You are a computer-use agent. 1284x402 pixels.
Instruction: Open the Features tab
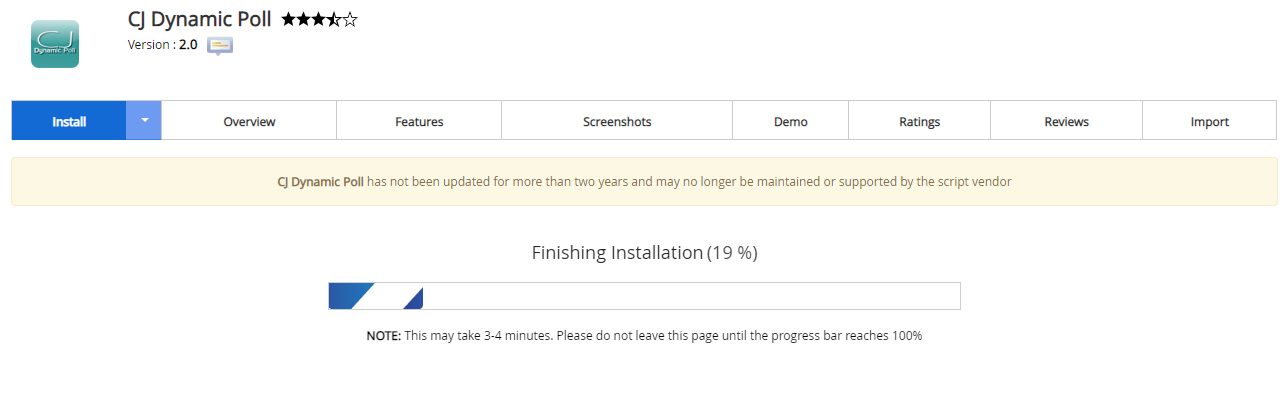419,121
